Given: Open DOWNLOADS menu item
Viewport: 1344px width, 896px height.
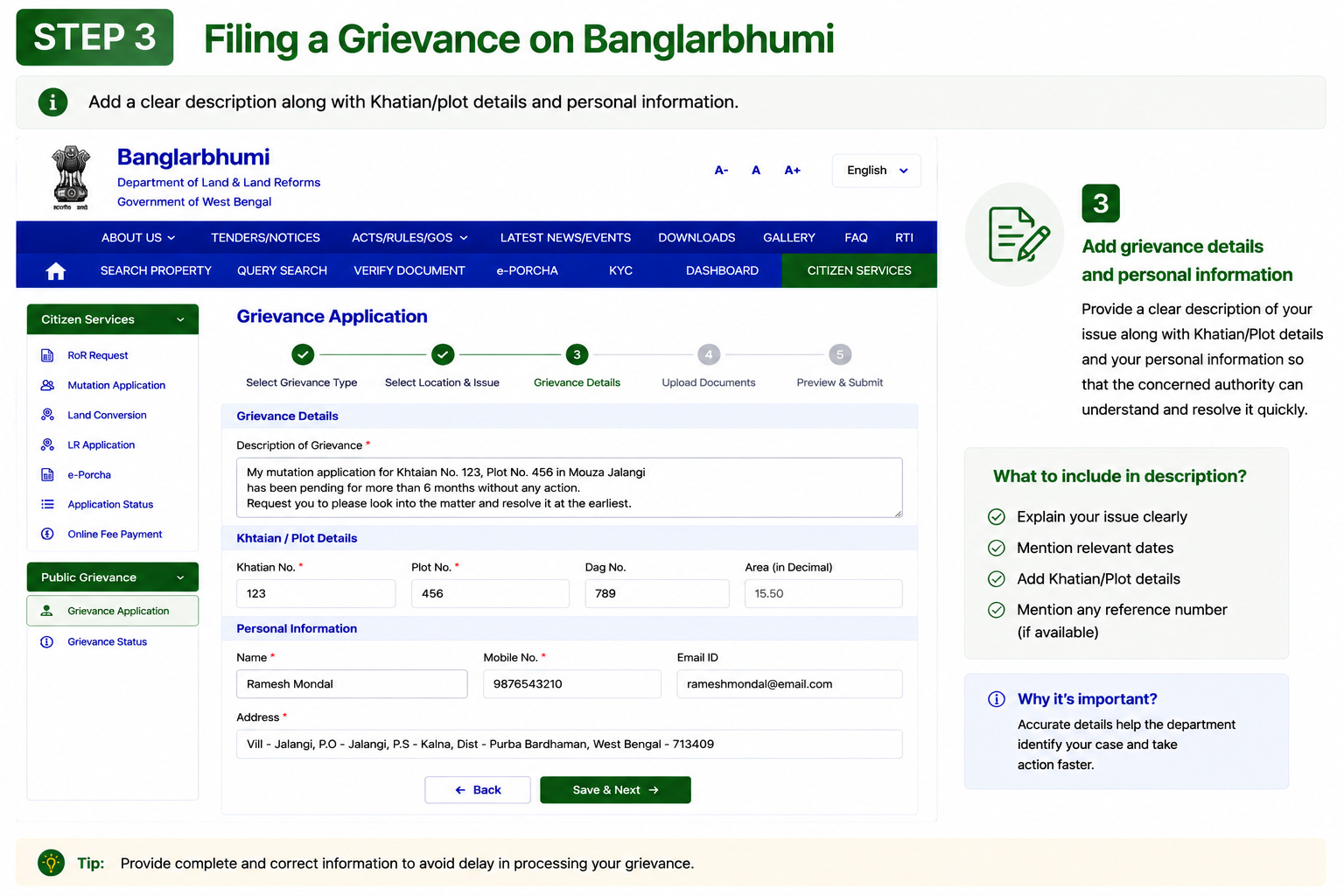Looking at the screenshot, I should point(696,238).
